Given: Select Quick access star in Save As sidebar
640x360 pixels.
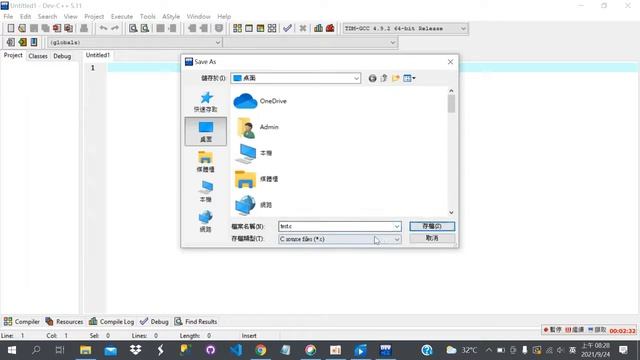Looking at the screenshot, I should [206, 102].
